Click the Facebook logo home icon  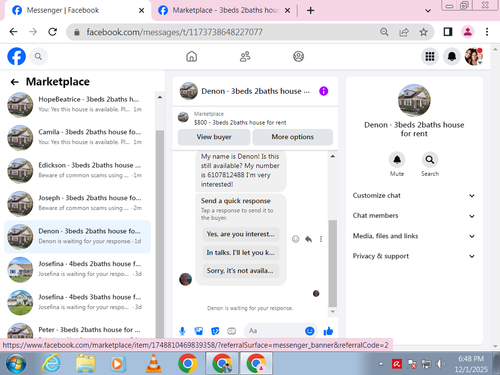point(16,56)
